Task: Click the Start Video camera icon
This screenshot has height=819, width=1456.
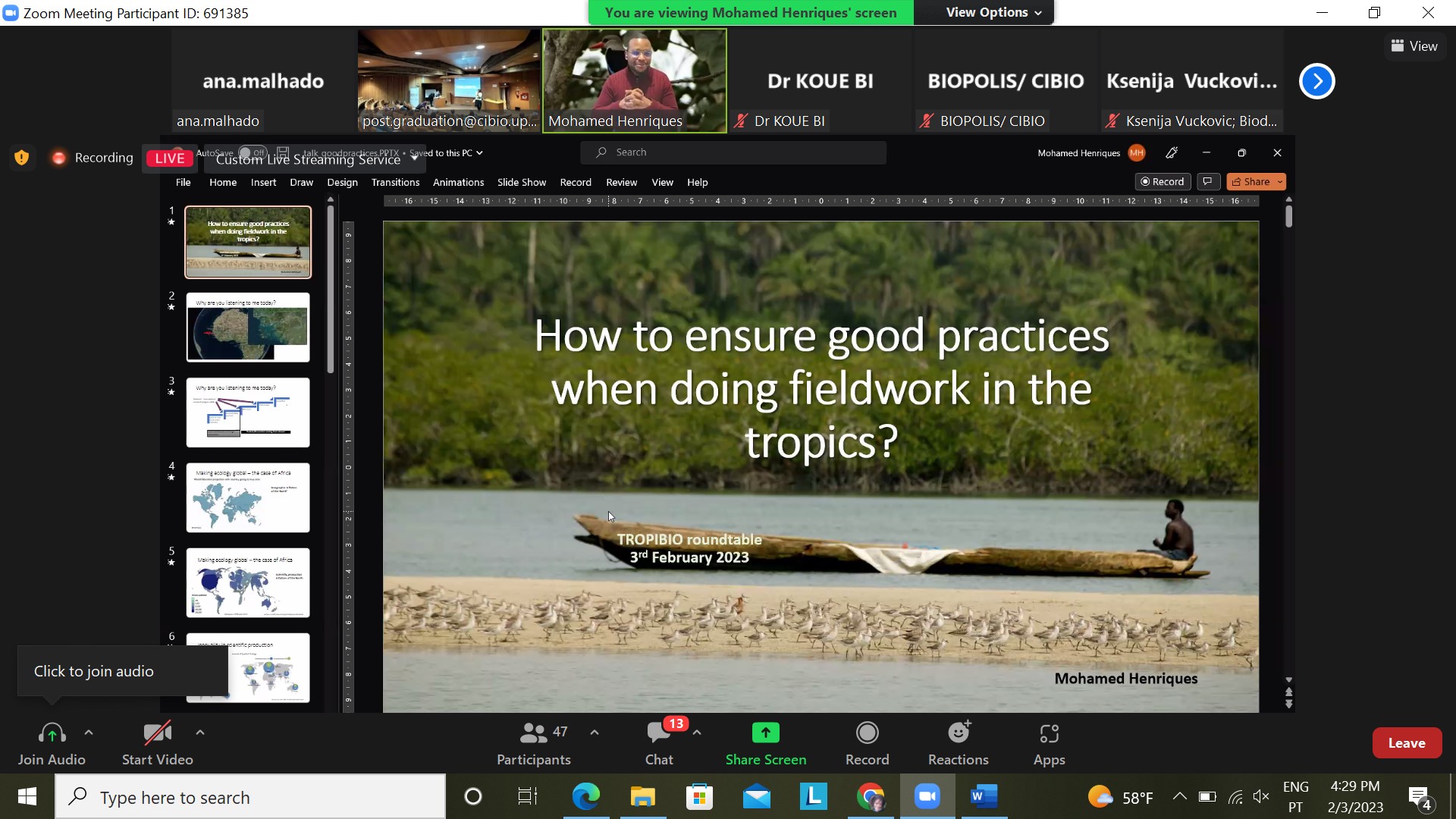Action: [x=158, y=733]
